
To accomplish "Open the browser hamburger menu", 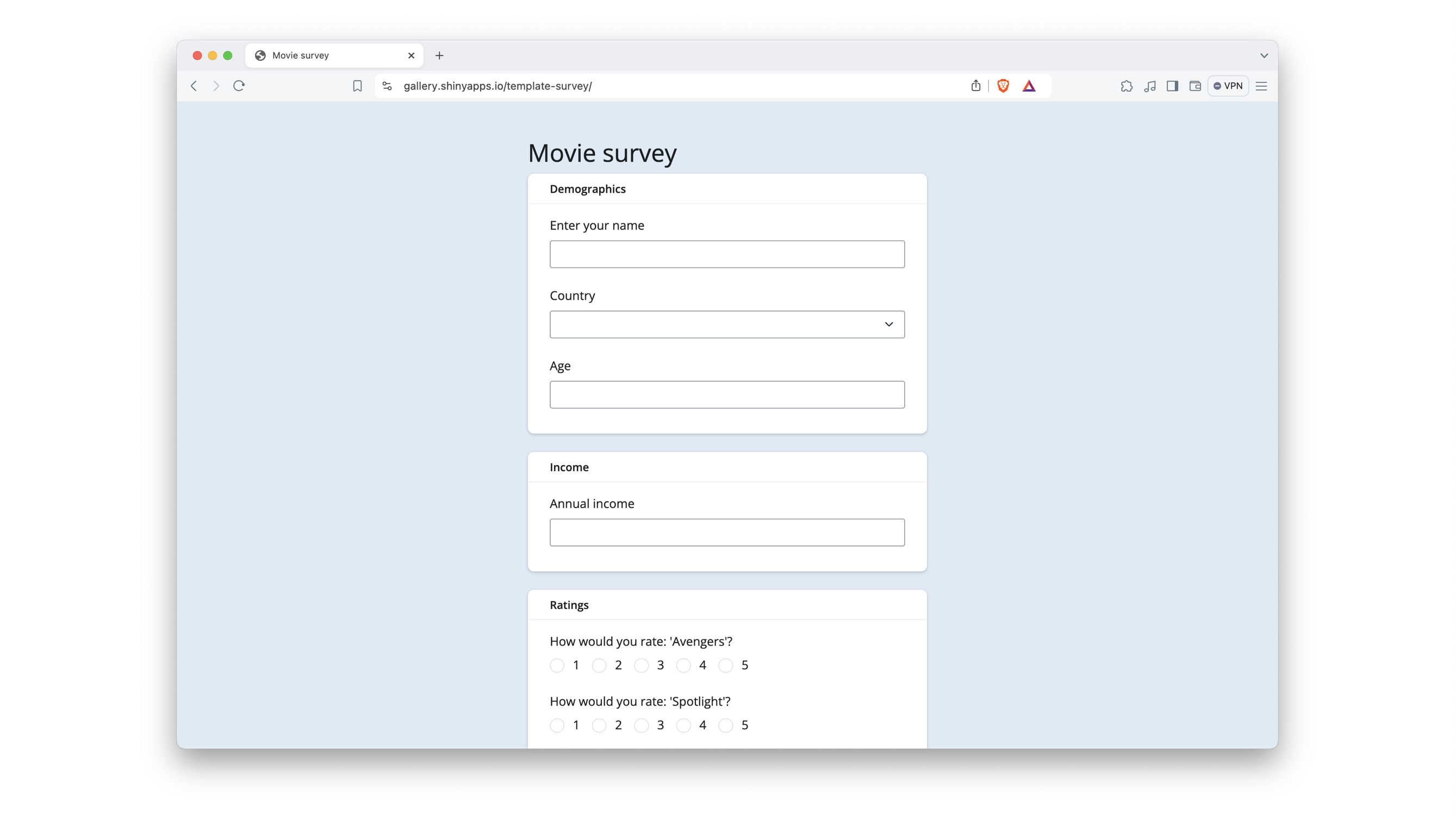I will (x=1261, y=86).
